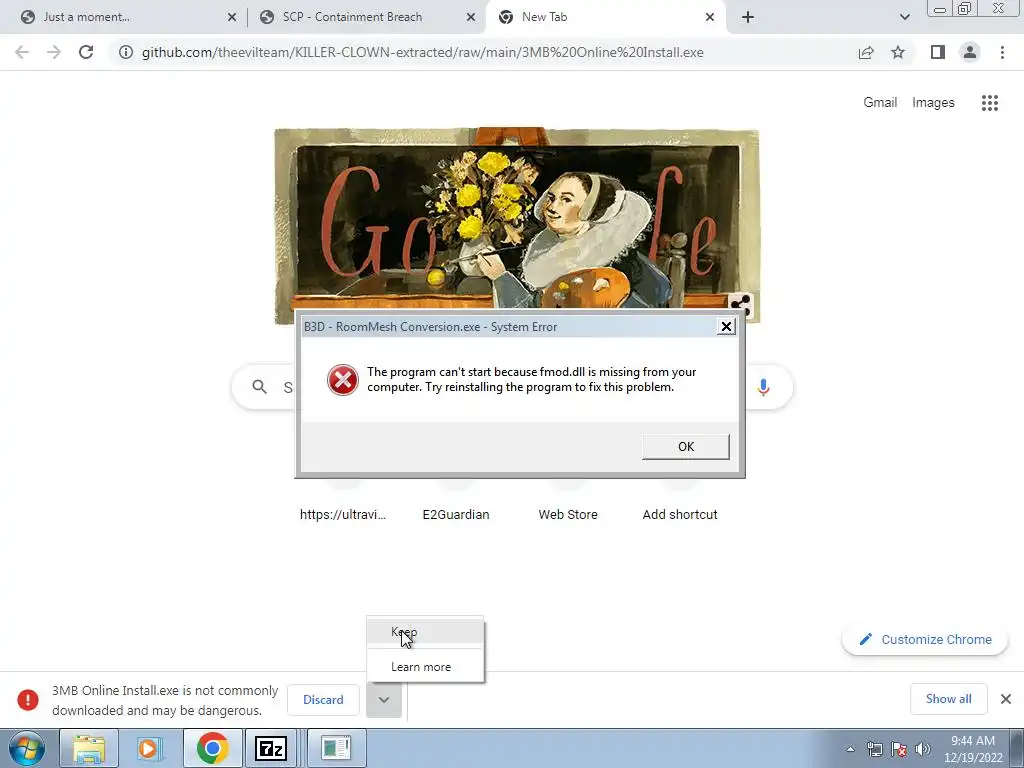Go back with the browser back arrow
Viewport: 1024px width, 768px height.
pyautogui.click(x=22, y=52)
